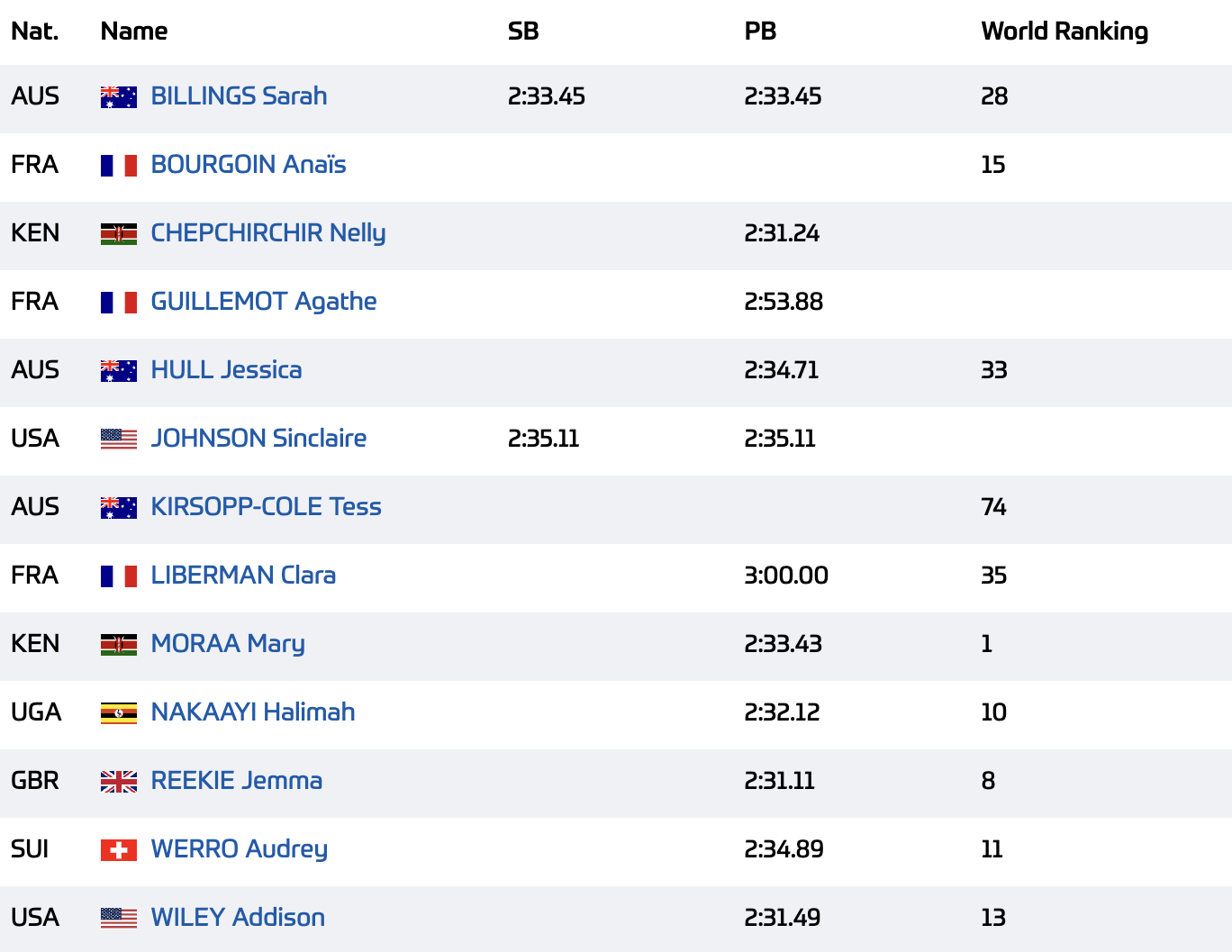Click the Swiss flag beside WERRO Audrey

119,850
